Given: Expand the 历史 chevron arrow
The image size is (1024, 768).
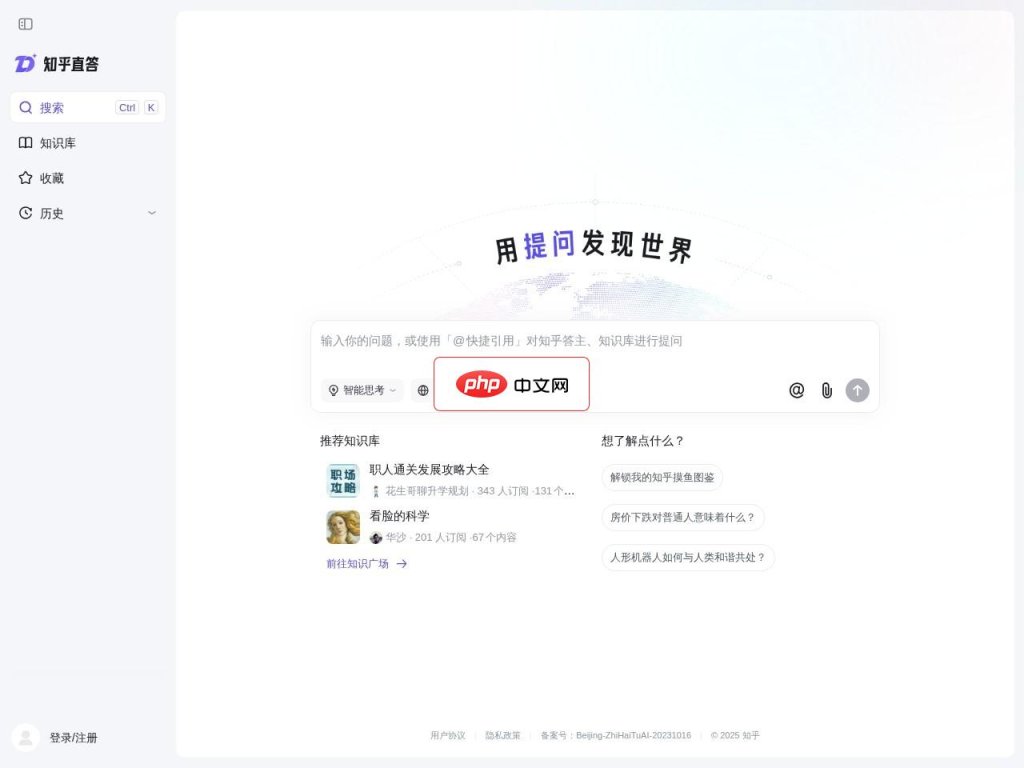Looking at the screenshot, I should (152, 214).
